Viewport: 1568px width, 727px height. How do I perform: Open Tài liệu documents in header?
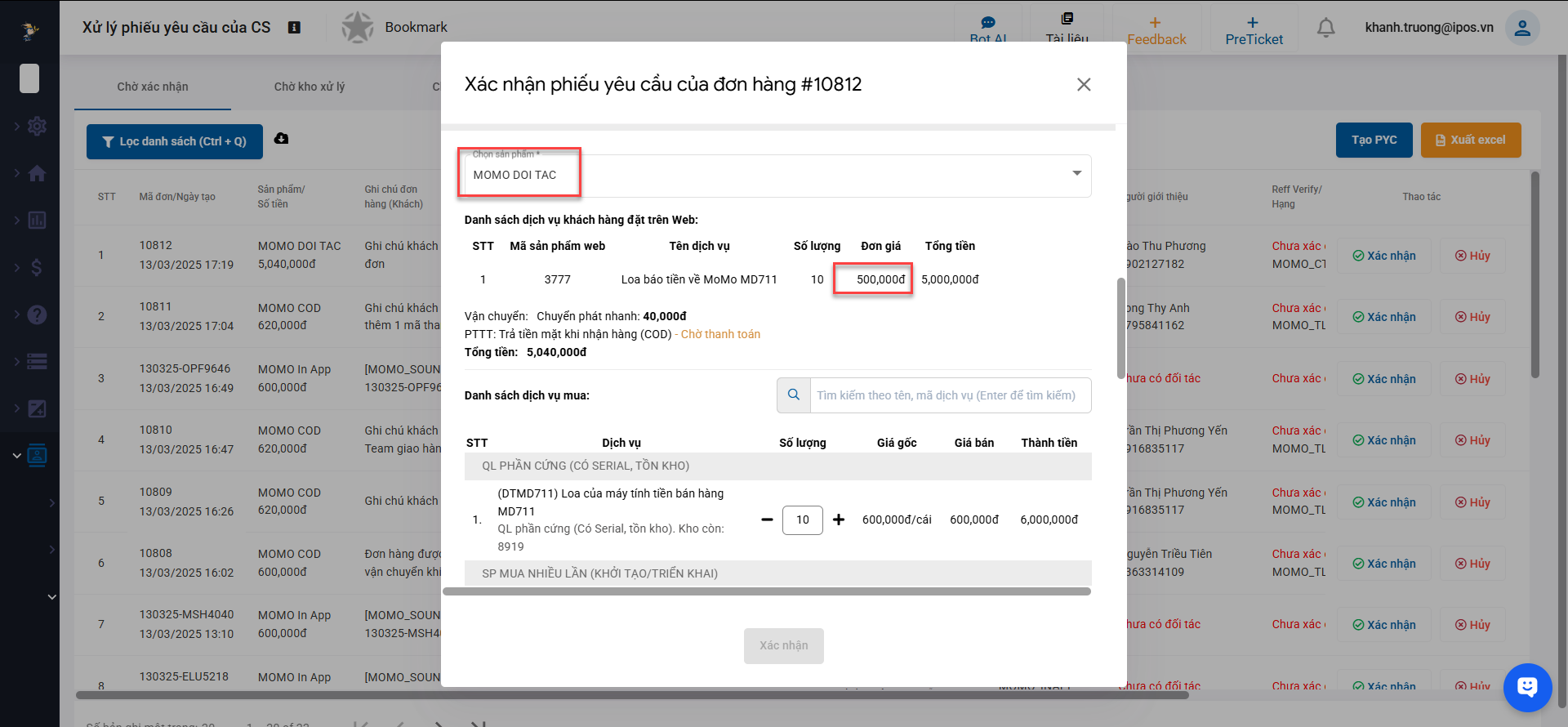(x=1067, y=29)
